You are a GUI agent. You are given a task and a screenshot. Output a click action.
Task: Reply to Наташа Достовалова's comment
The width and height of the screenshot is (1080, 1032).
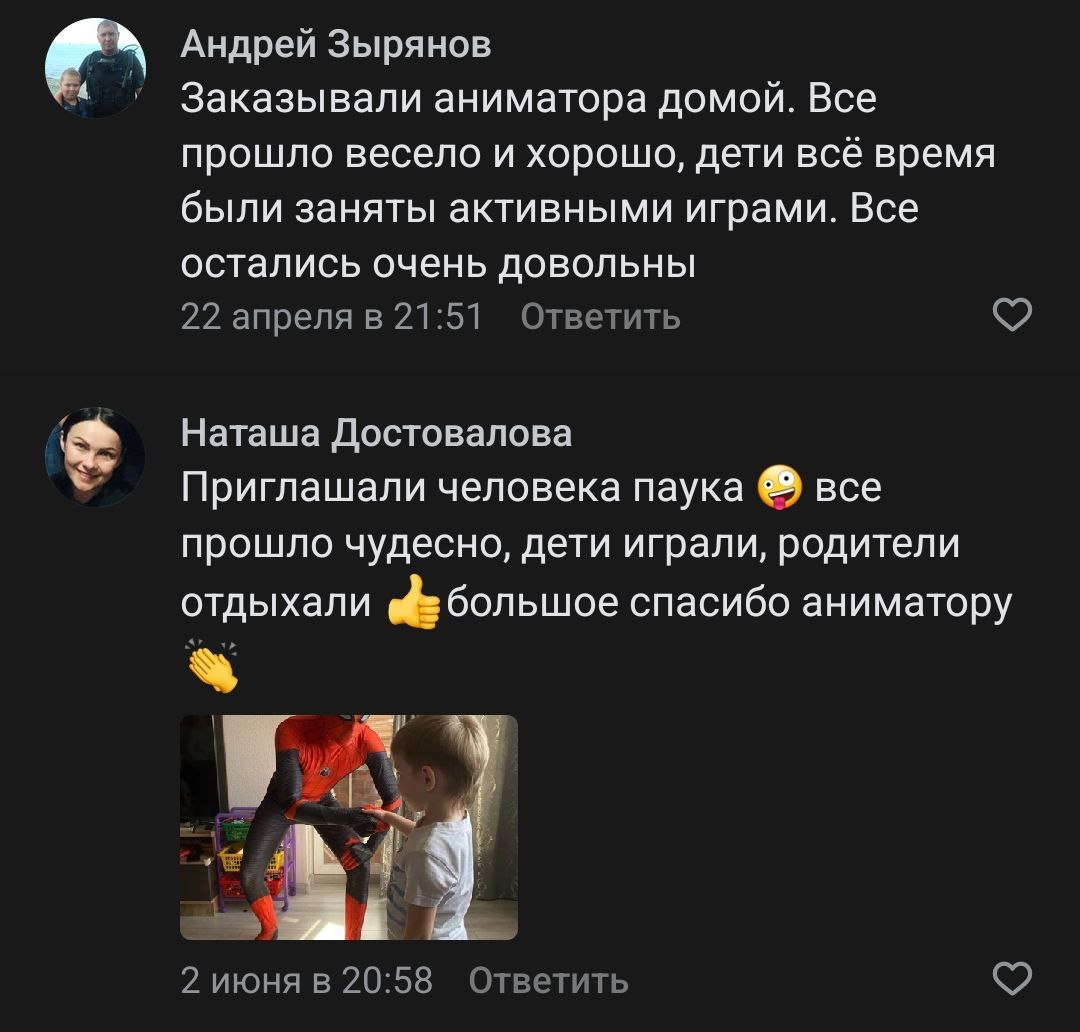point(548,980)
